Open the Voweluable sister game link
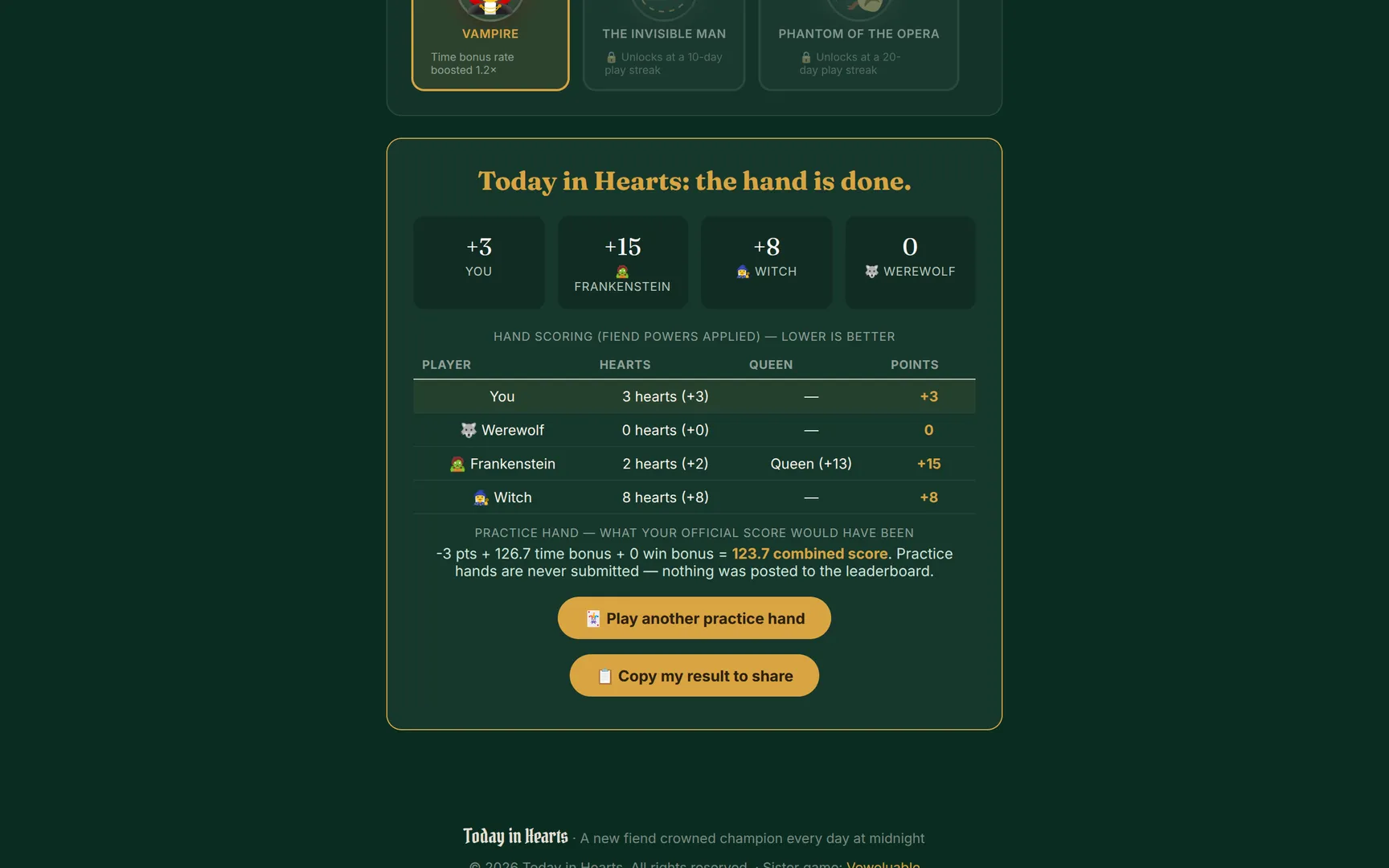This screenshot has width=1389, height=868. tap(883, 864)
